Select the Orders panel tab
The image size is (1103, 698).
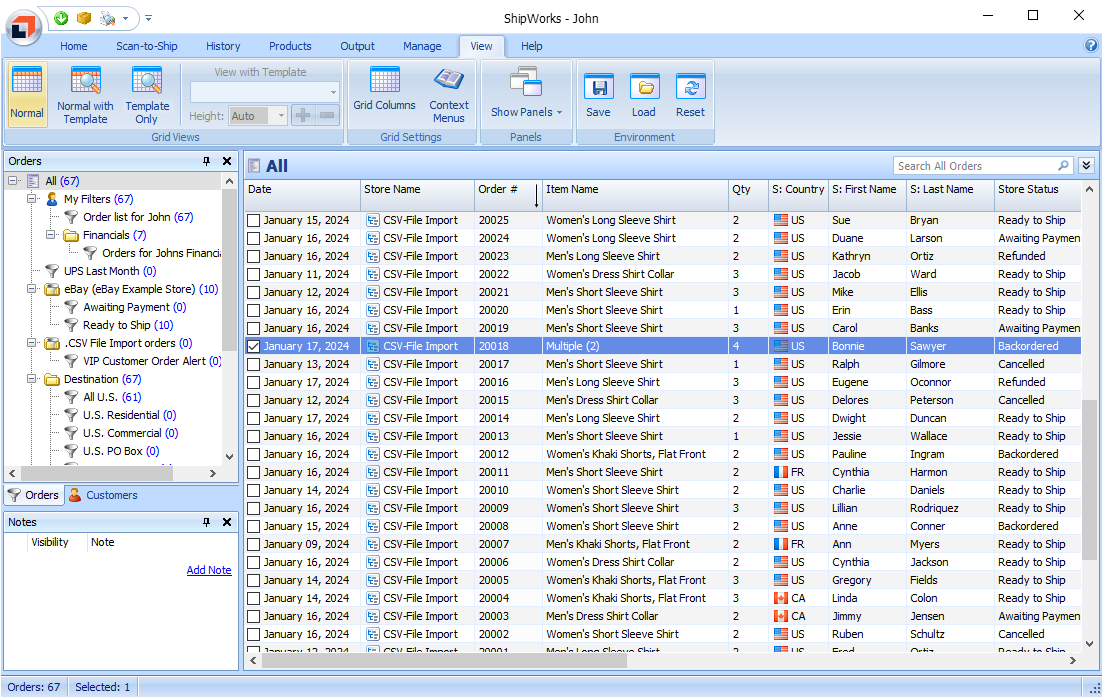[34, 495]
